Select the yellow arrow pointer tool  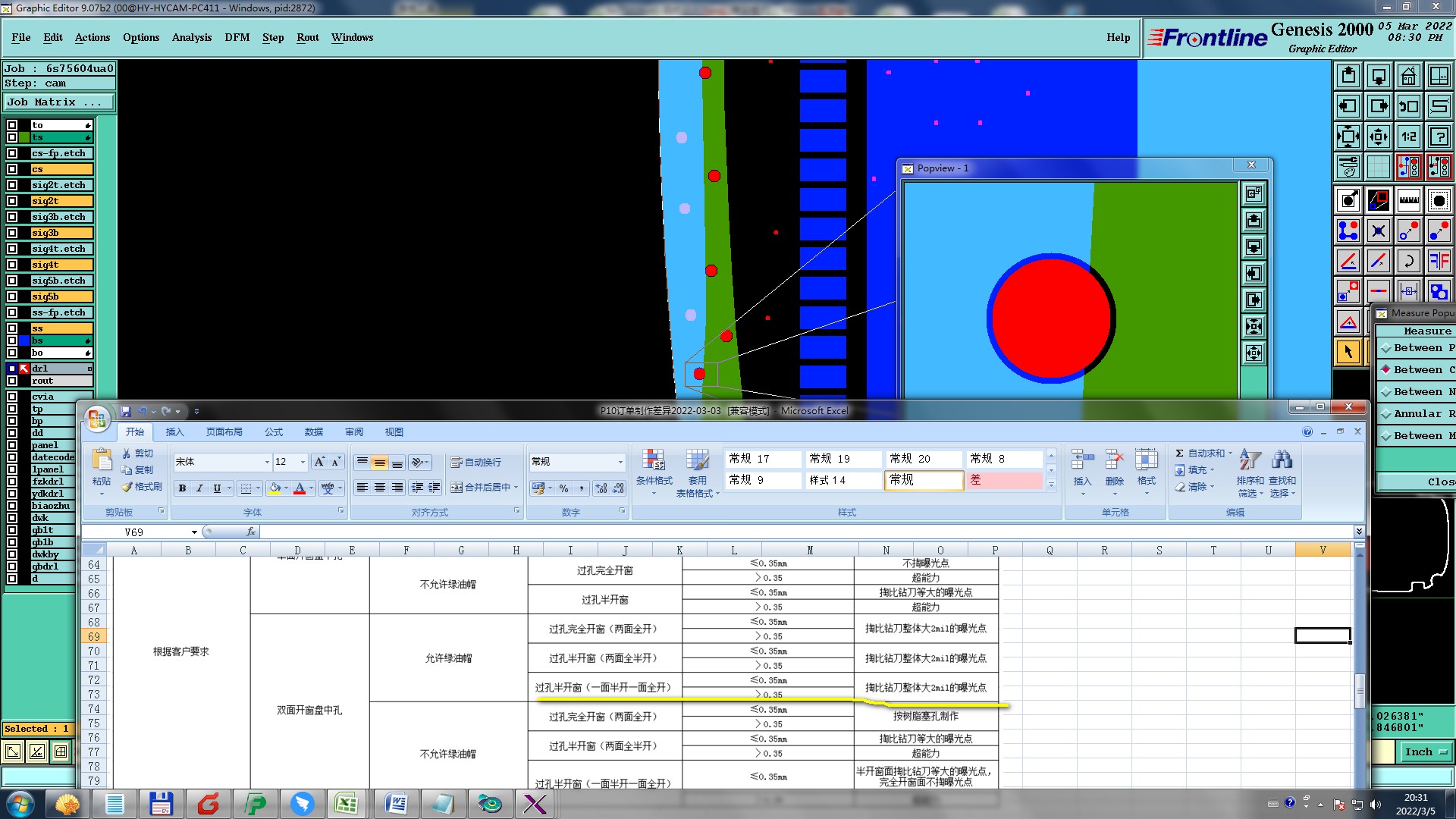pyautogui.click(x=1348, y=352)
